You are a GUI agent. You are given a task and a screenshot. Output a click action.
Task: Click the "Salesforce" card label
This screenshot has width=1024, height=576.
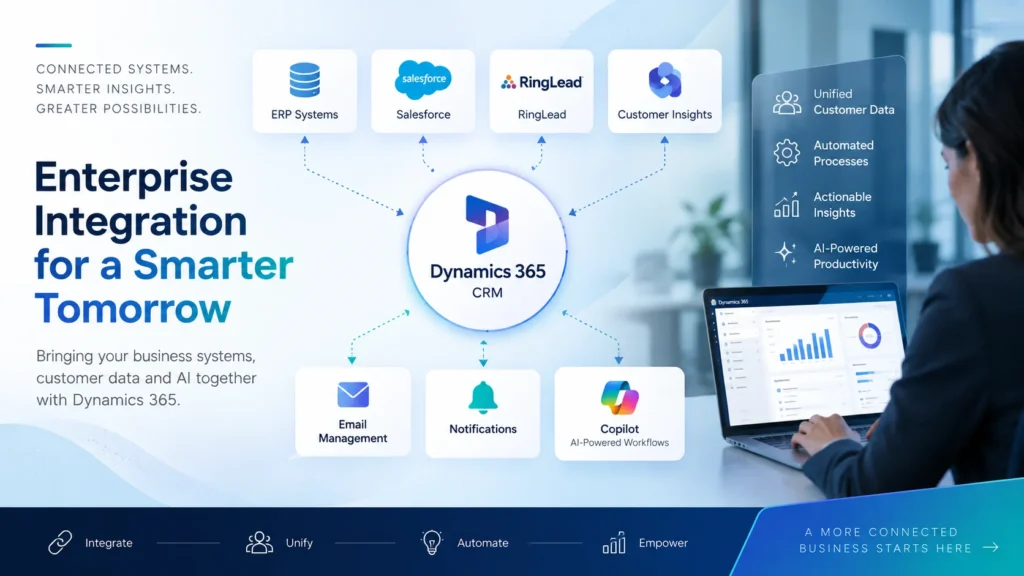[x=423, y=114]
